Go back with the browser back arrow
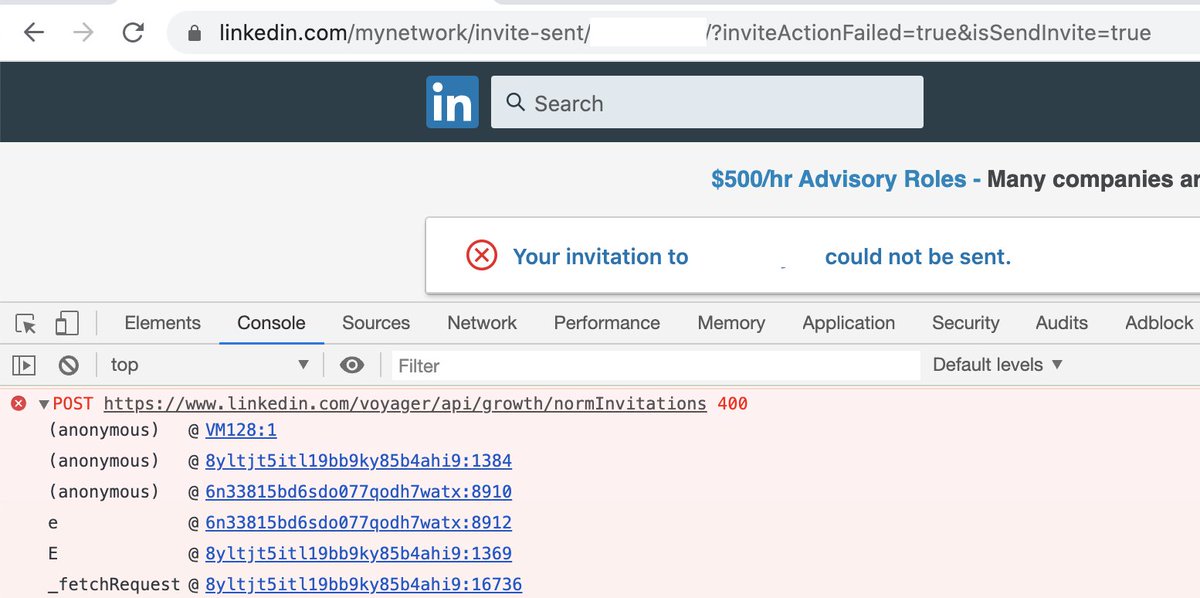The image size is (1200, 598). click(x=34, y=33)
